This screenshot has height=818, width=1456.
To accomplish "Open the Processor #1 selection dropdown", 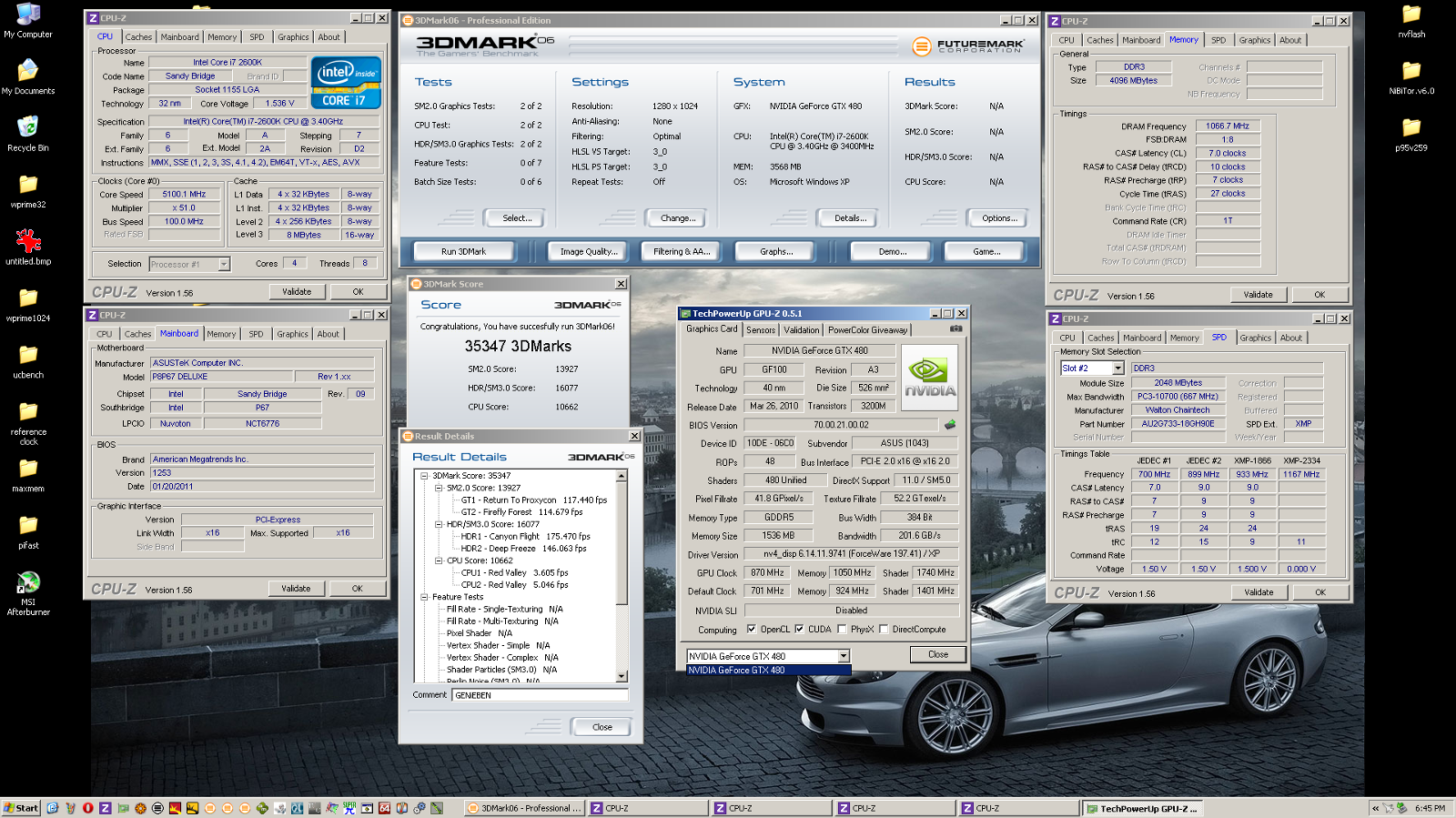I will coord(224,264).
